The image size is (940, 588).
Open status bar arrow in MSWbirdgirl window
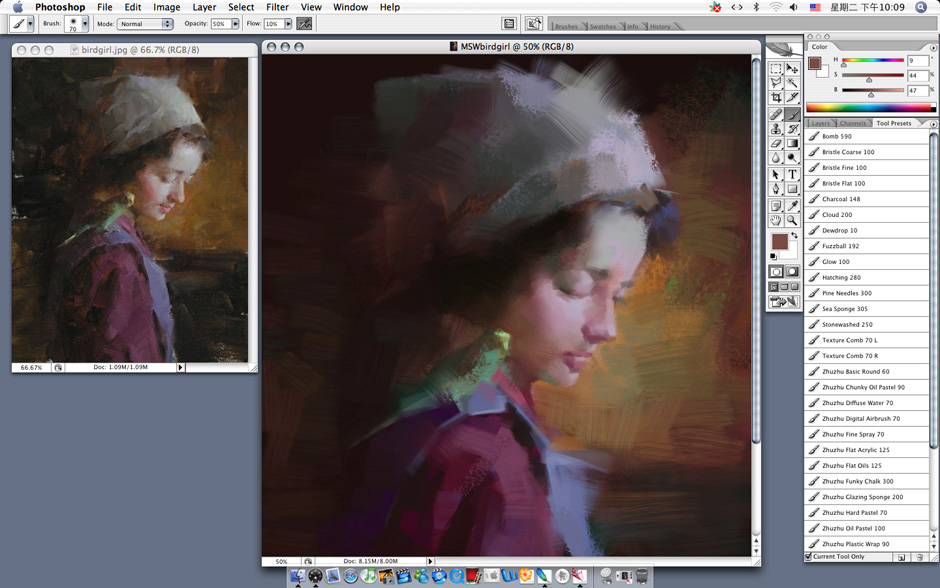[x=430, y=561]
